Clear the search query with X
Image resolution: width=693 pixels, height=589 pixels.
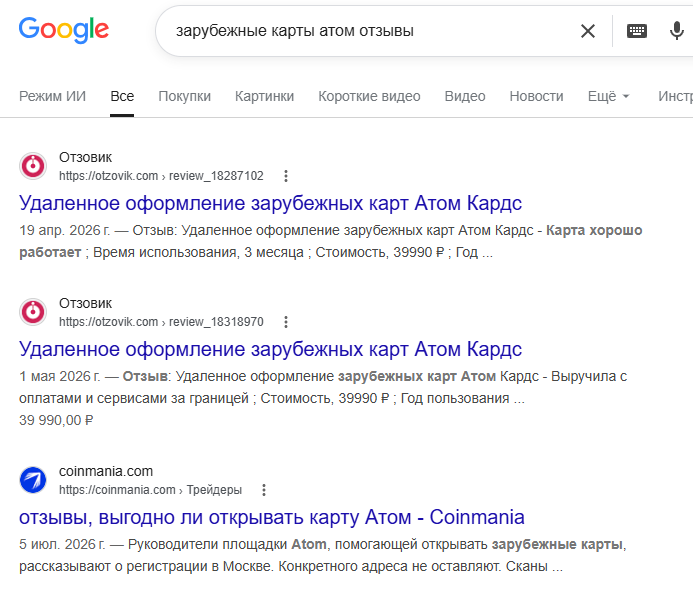click(588, 31)
